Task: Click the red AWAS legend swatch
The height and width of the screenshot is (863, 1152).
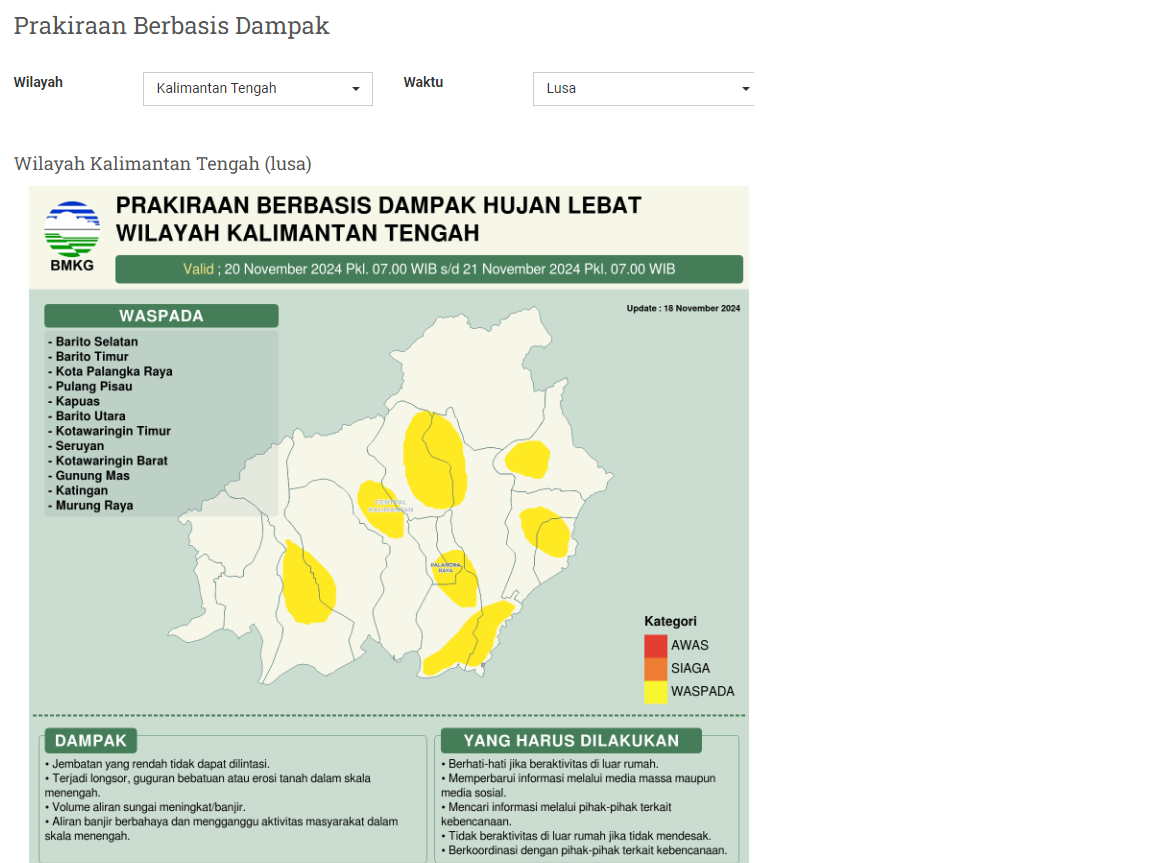Action: tap(655, 646)
